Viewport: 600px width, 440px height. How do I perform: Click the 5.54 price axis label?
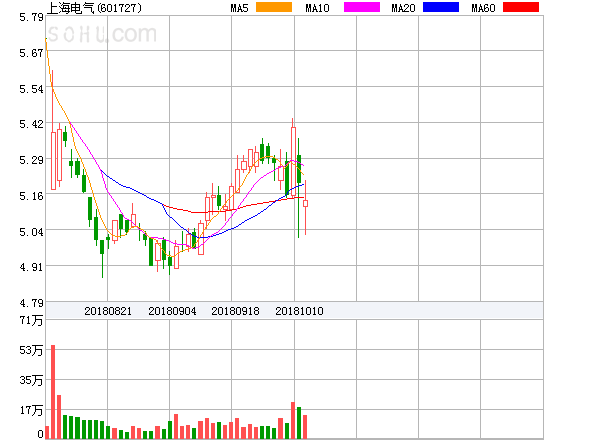click(31, 89)
